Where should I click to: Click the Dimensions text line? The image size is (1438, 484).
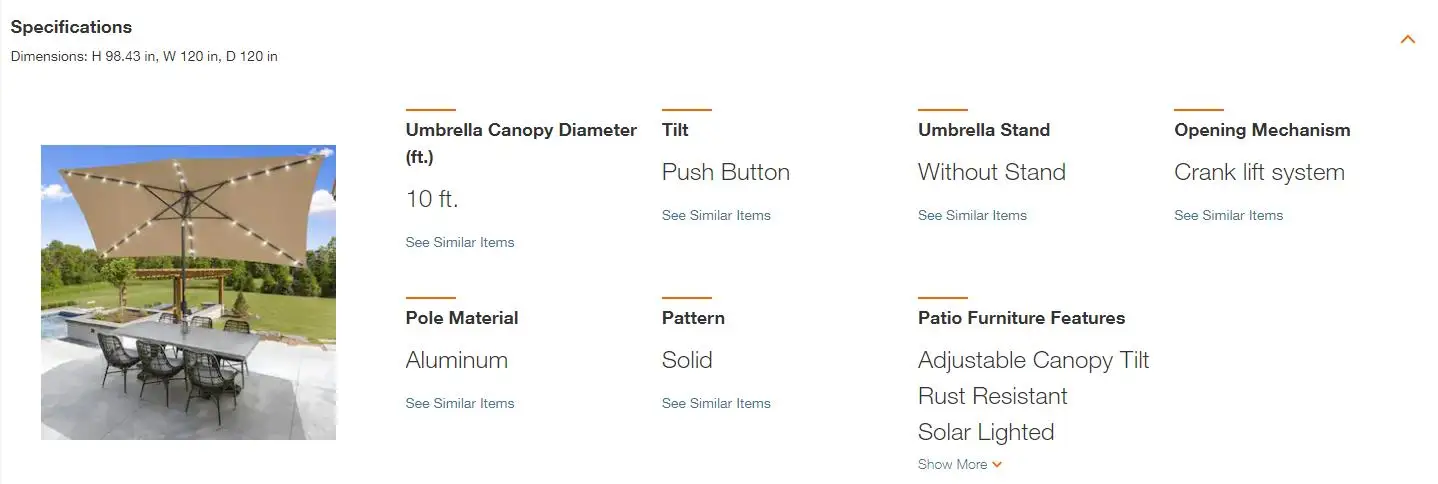click(144, 56)
